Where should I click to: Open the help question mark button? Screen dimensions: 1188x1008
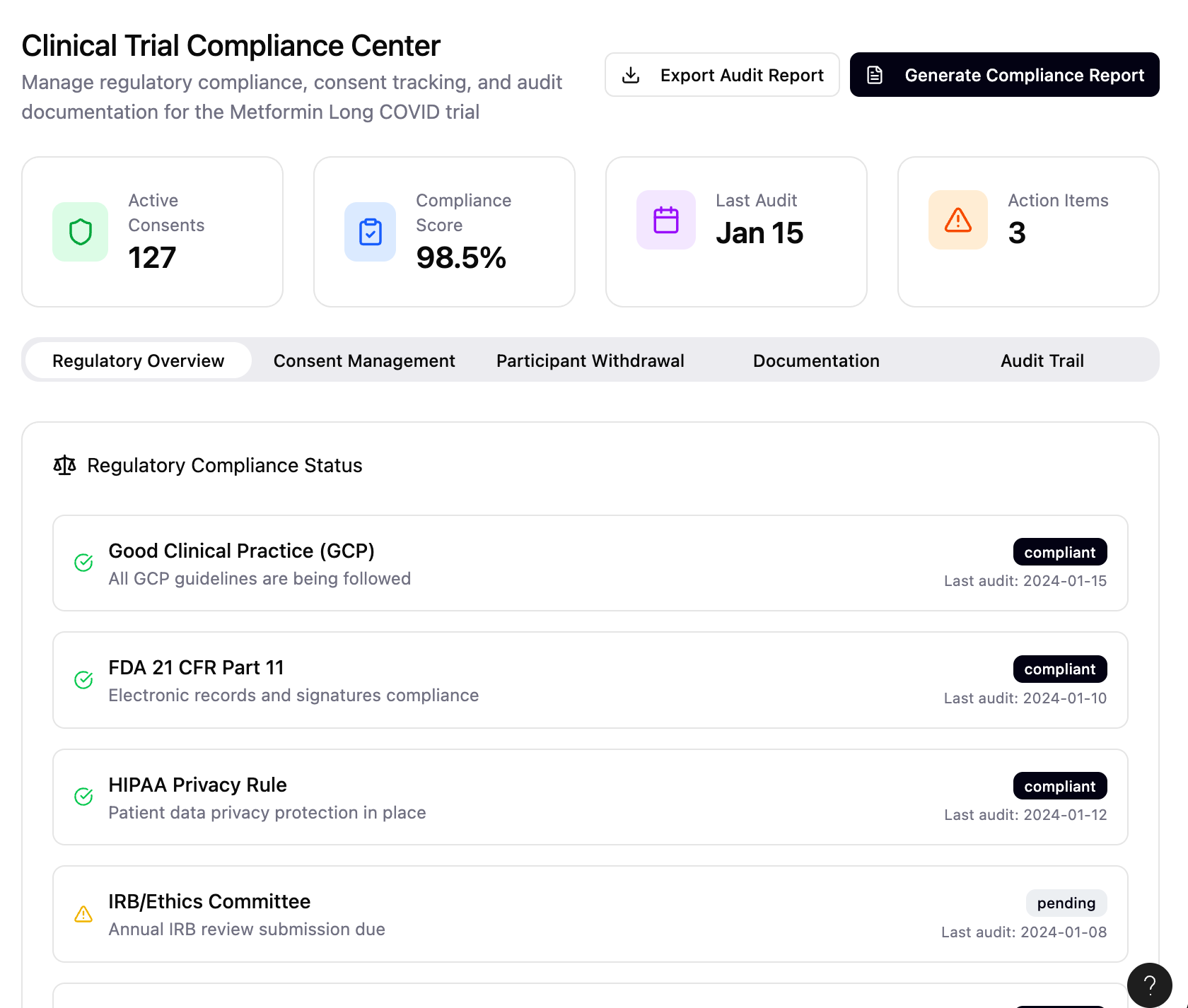(x=1150, y=985)
